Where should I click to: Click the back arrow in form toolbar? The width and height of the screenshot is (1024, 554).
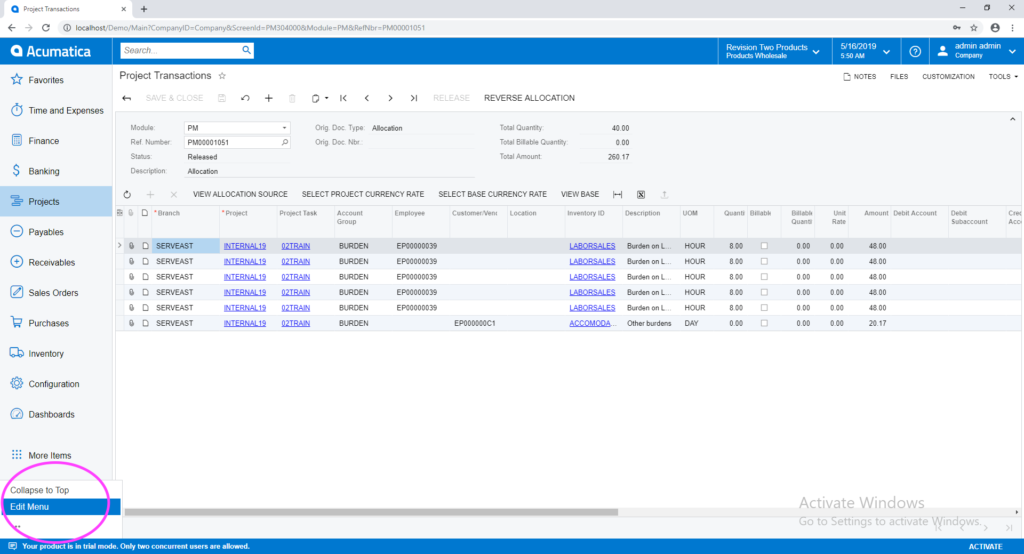pyautogui.click(x=127, y=98)
